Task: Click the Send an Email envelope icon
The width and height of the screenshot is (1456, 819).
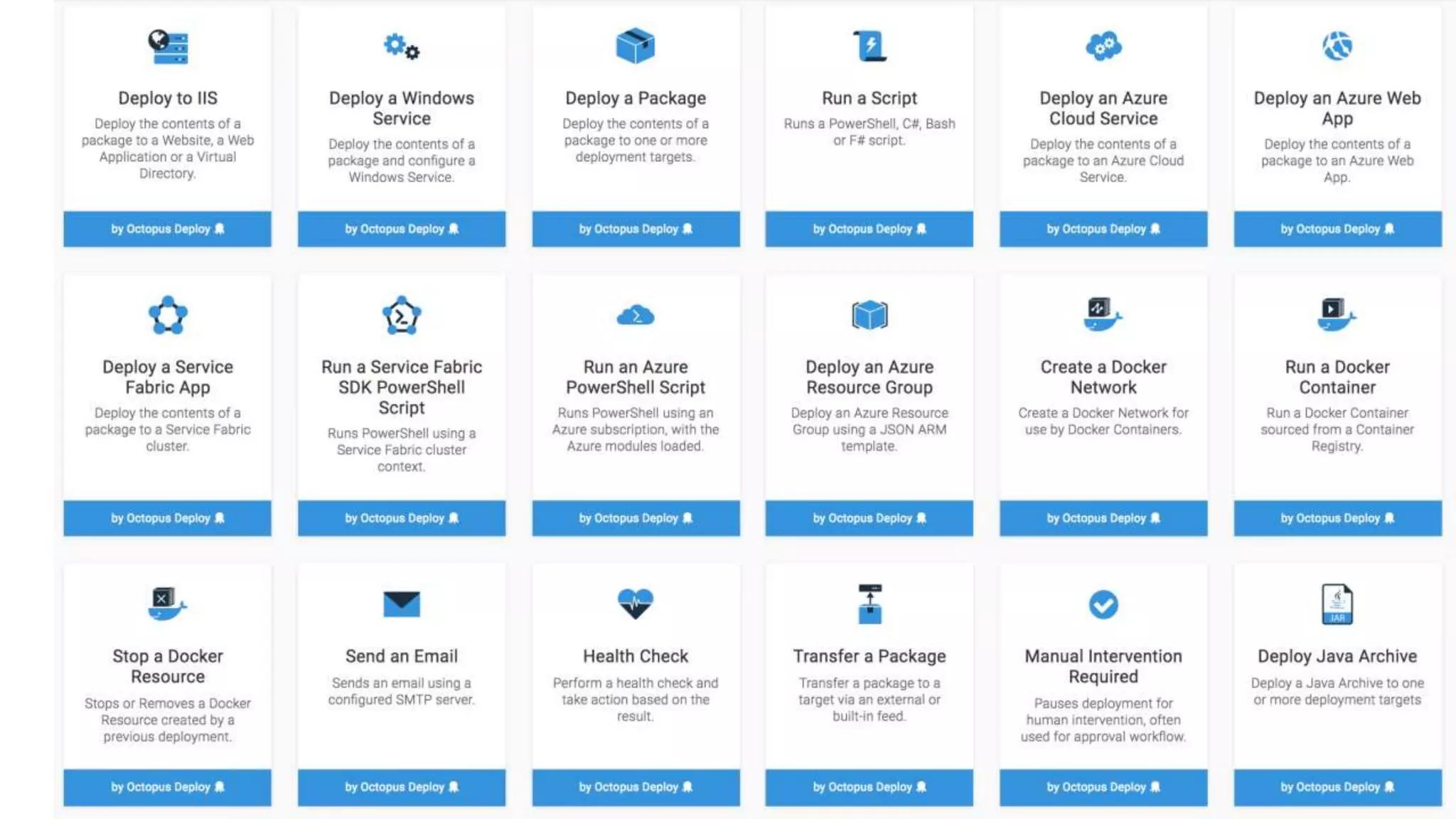Action: [x=402, y=604]
